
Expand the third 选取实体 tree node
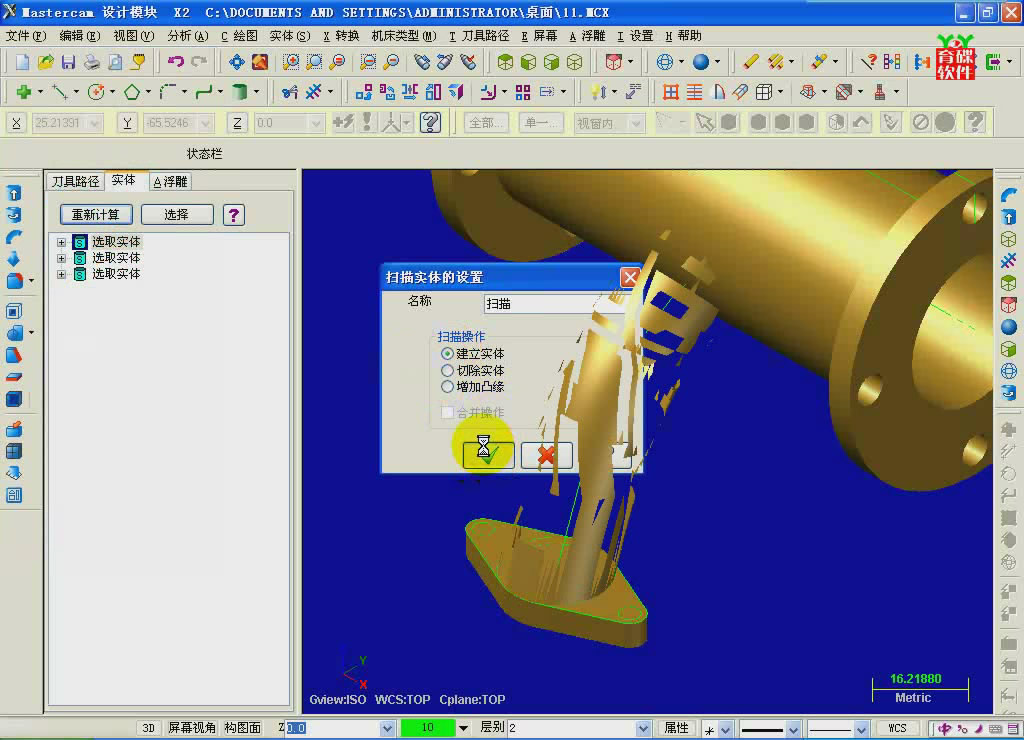pos(61,275)
